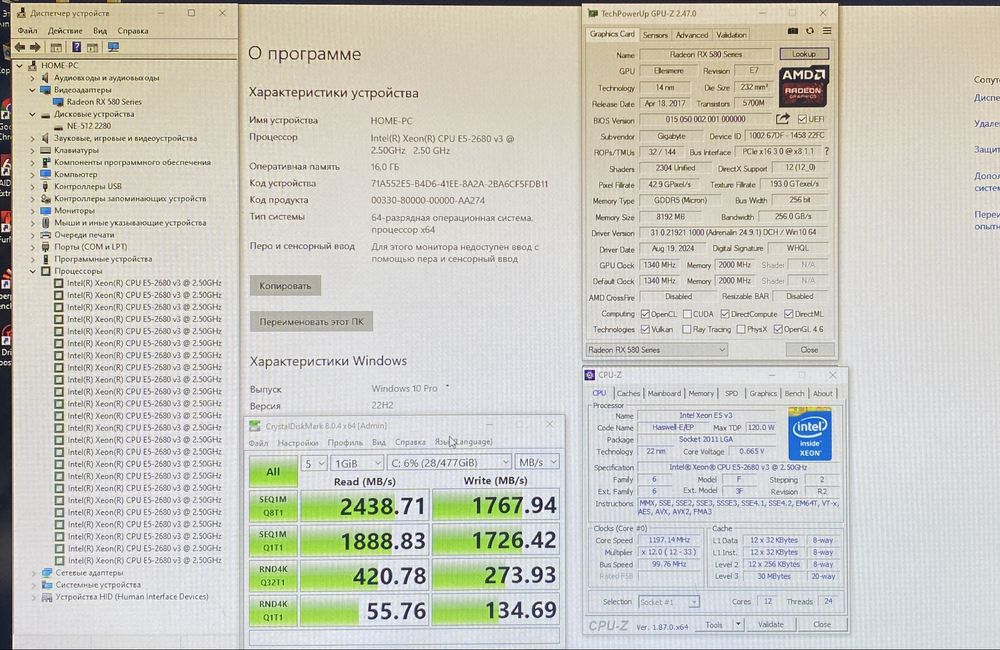The height and width of the screenshot is (650, 1000).
Task: Switch to Advanced tab in GPU-Z
Action: 691,35
